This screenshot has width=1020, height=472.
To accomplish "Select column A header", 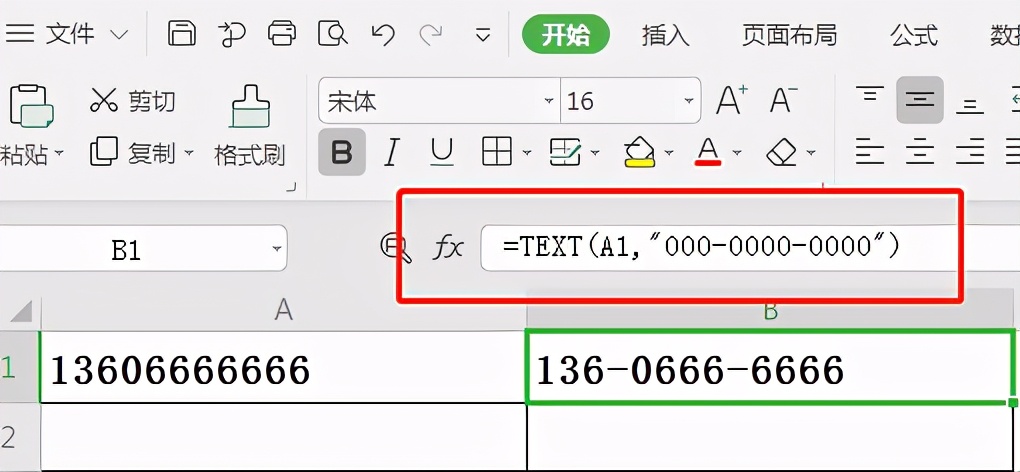I will pyautogui.click(x=283, y=311).
